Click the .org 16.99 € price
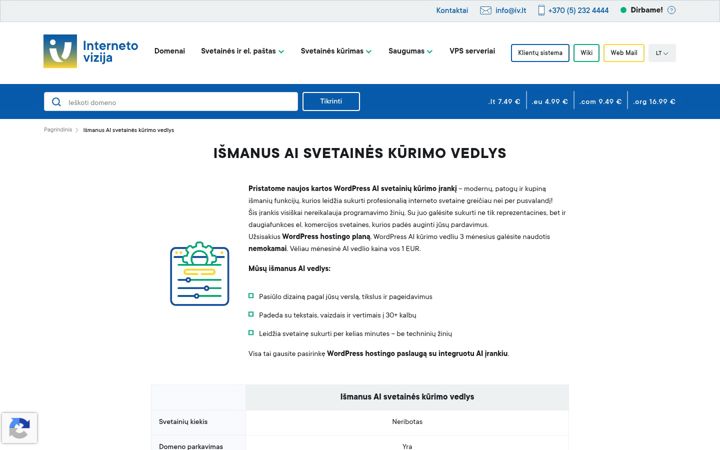Image resolution: width=720 pixels, height=450 pixels. (654, 101)
